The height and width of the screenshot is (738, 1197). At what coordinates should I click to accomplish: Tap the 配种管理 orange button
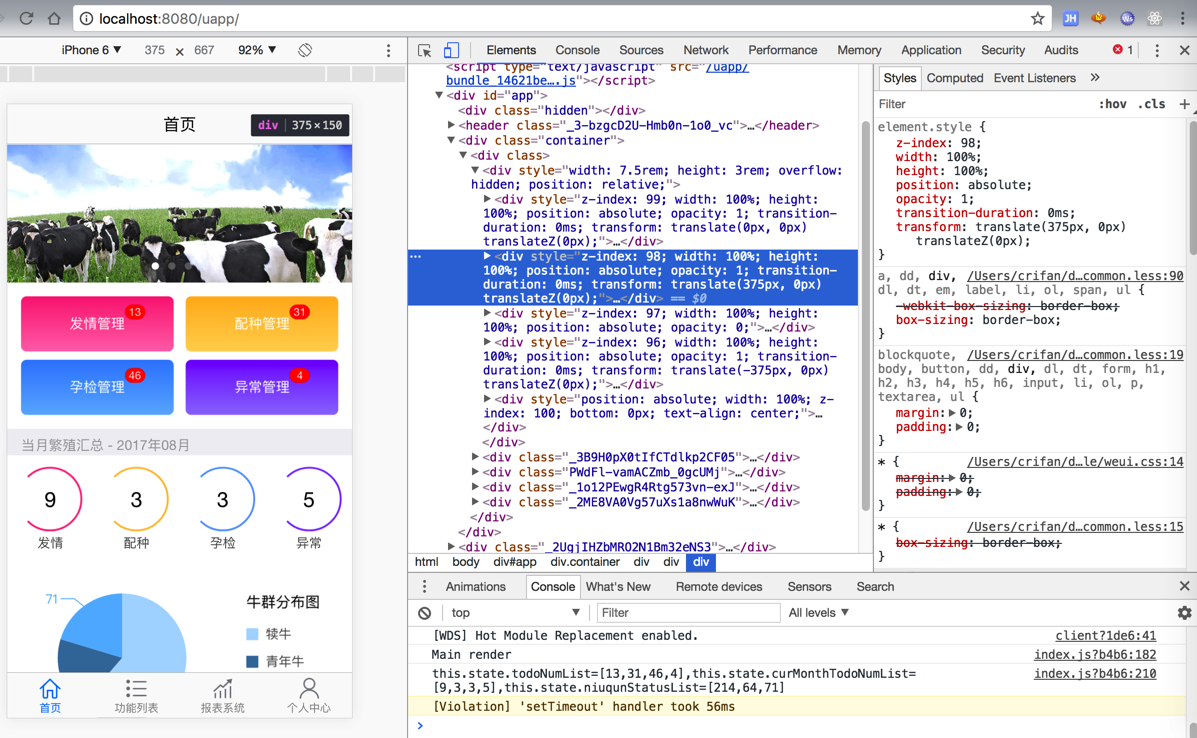(x=262, y=324)
